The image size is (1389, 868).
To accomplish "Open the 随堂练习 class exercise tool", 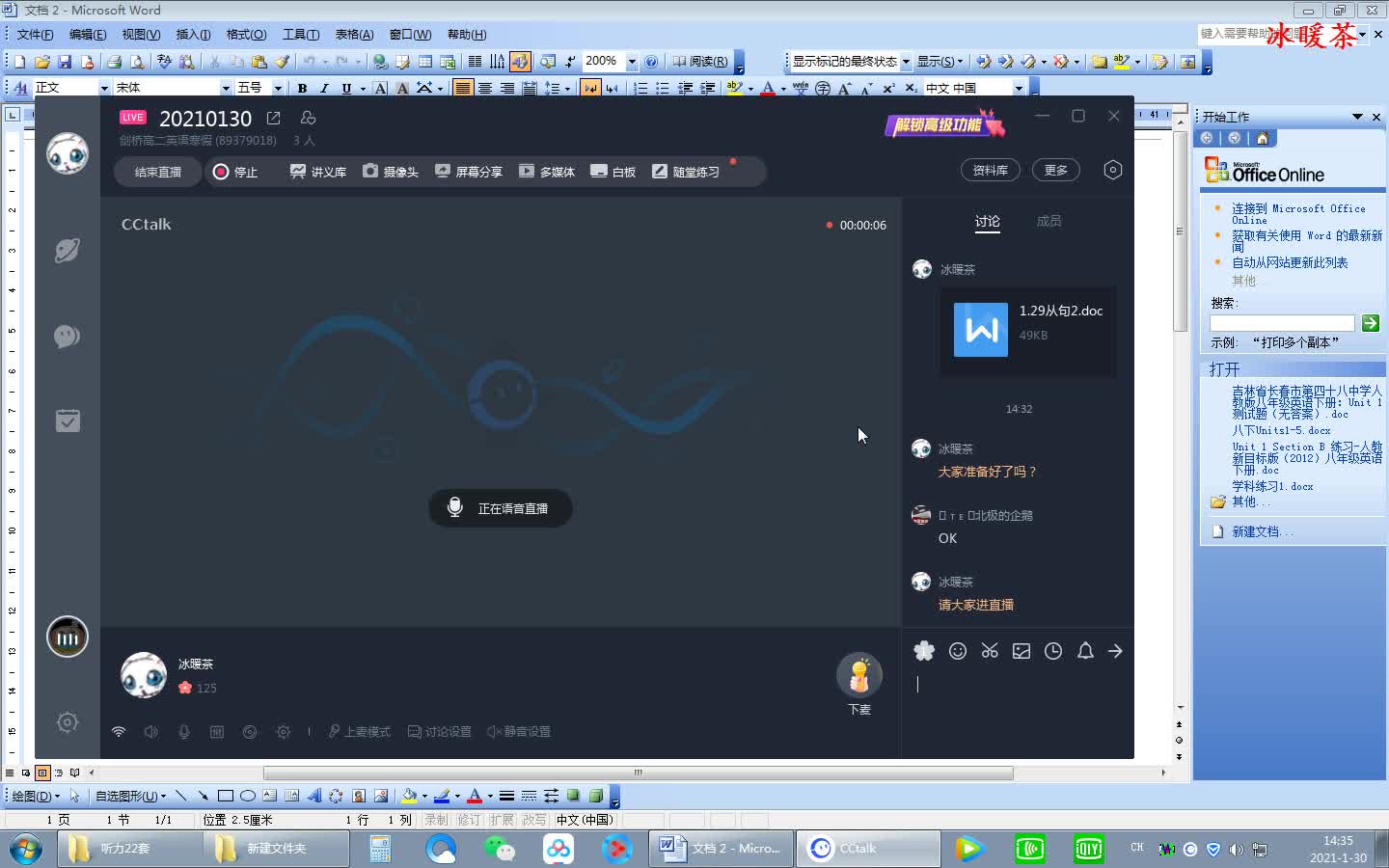I will pyautogui.click(x=686, y=172).
